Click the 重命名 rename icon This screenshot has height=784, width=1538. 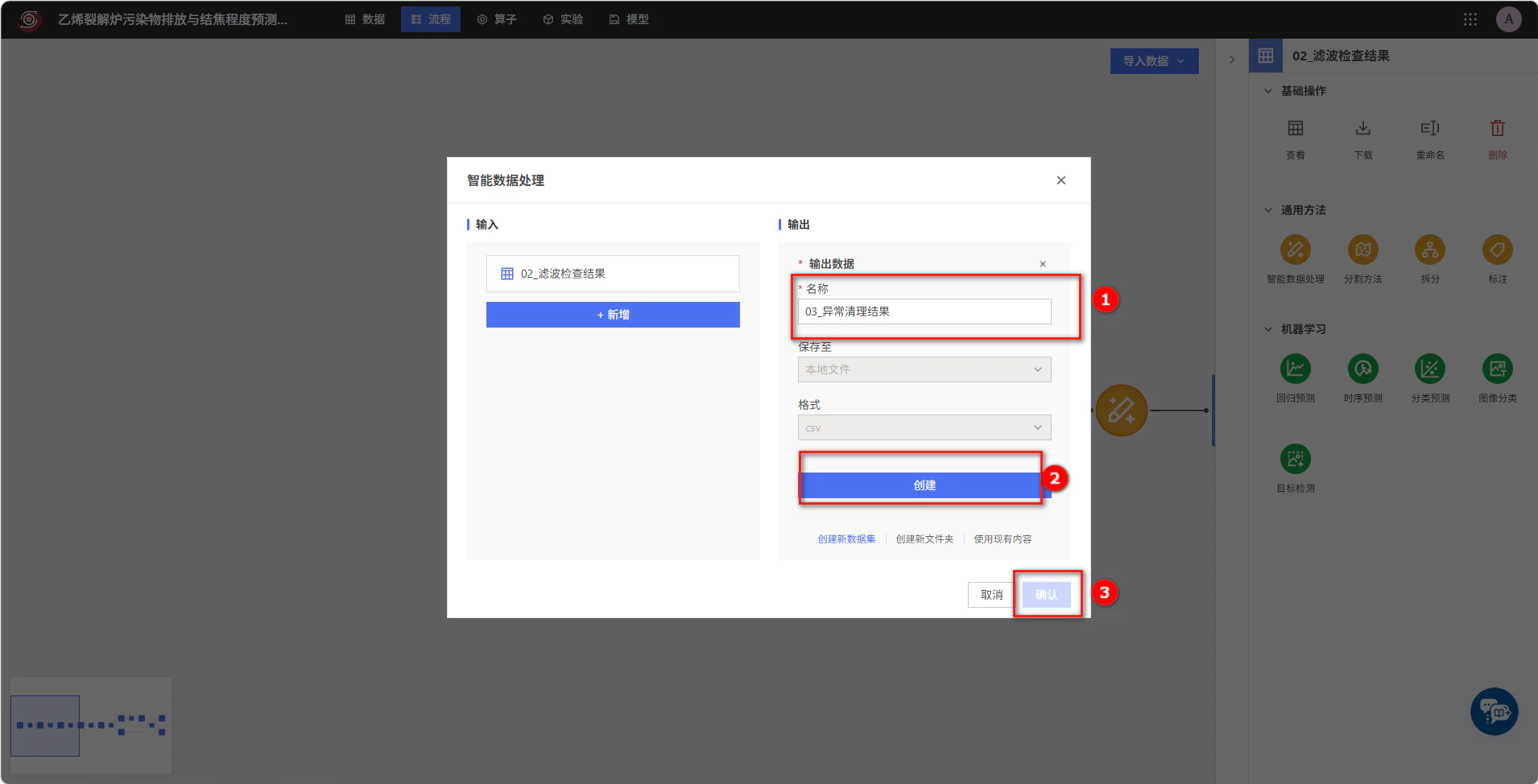pyautogui.click(x=1430, y=129)
